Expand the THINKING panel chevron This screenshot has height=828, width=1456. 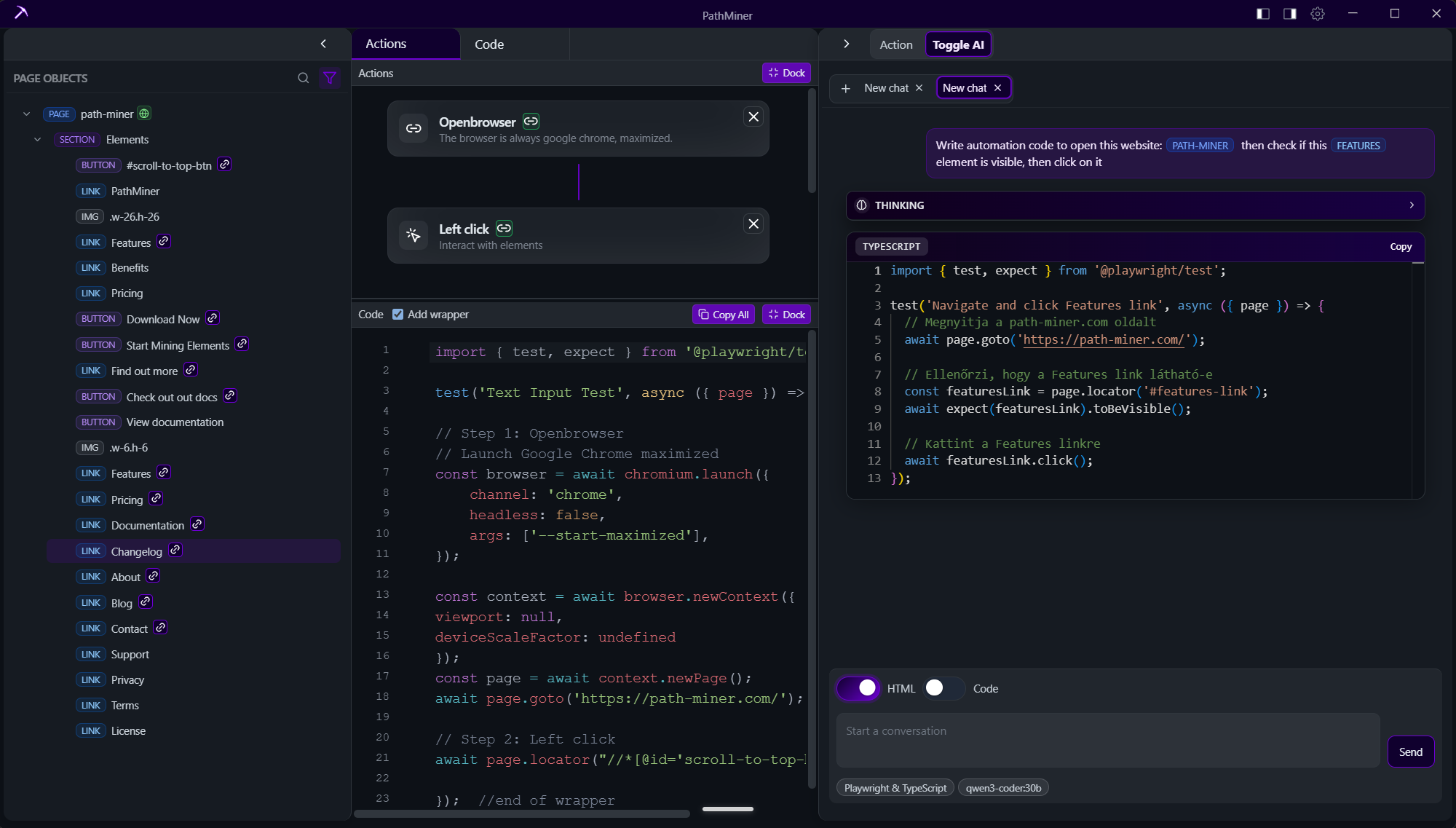(1412, 205)
